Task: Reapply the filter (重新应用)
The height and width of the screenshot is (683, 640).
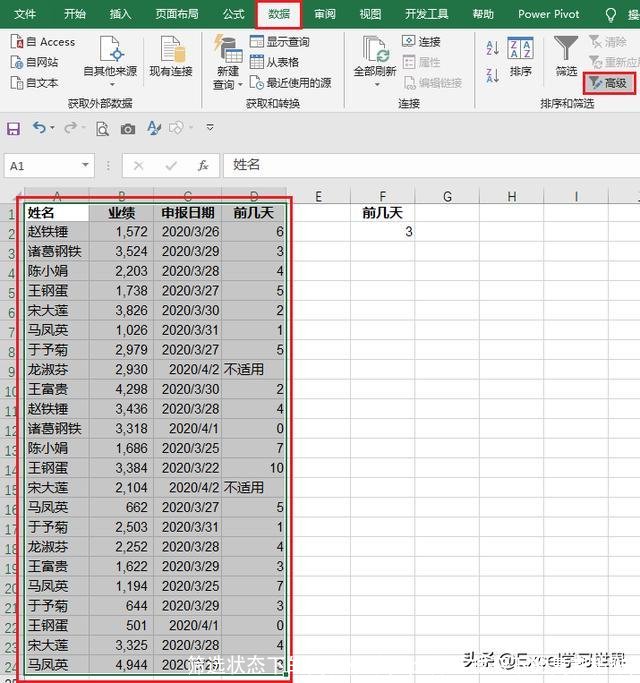Action: point(614,62)
